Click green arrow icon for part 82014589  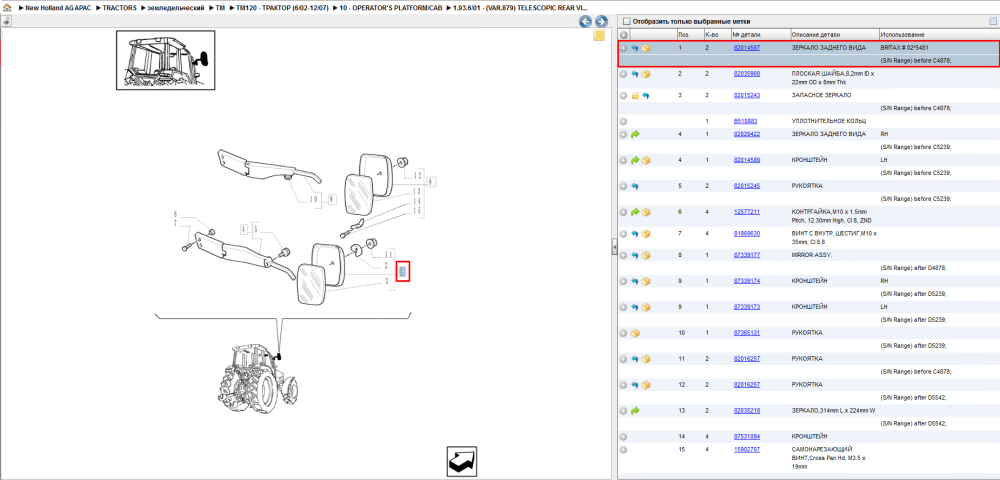(x=635, y=160)
